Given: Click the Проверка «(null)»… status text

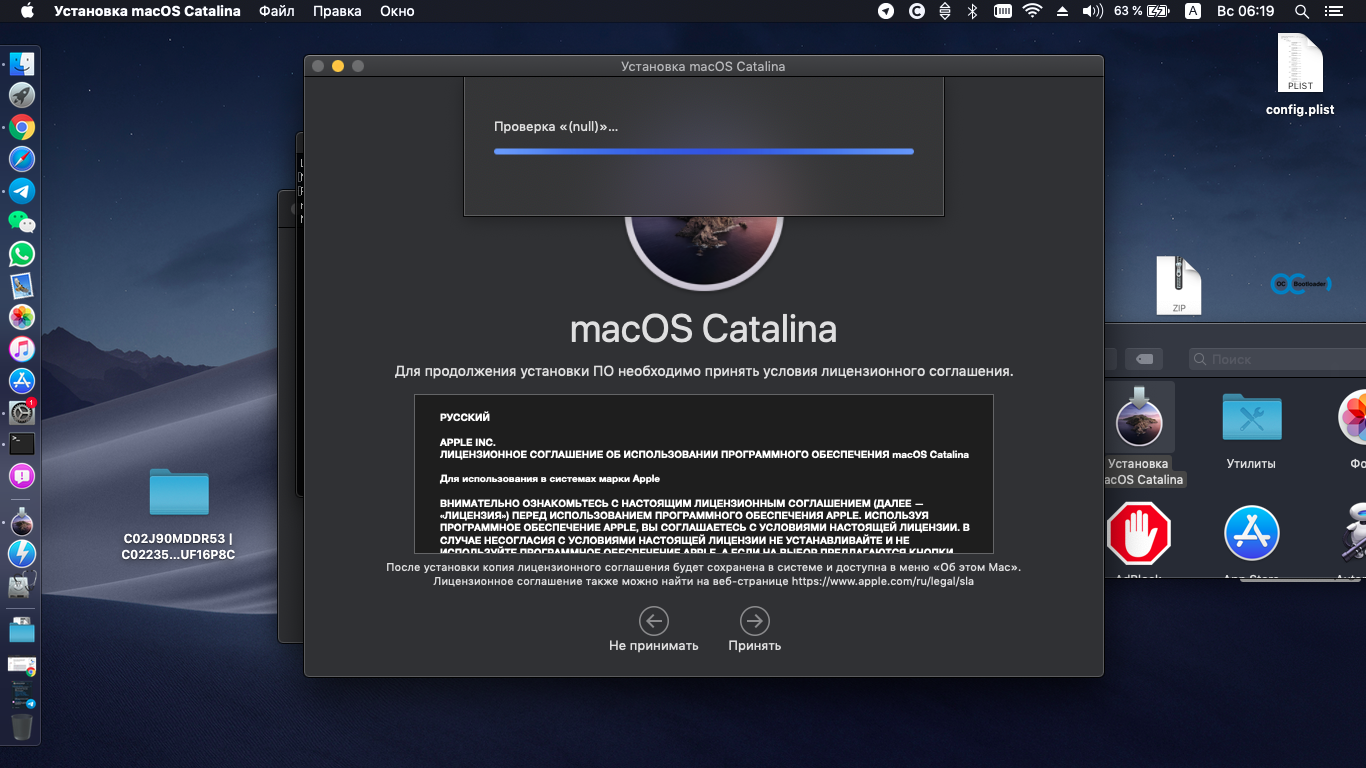Looking at the screenshot, I should coord(556,127).
